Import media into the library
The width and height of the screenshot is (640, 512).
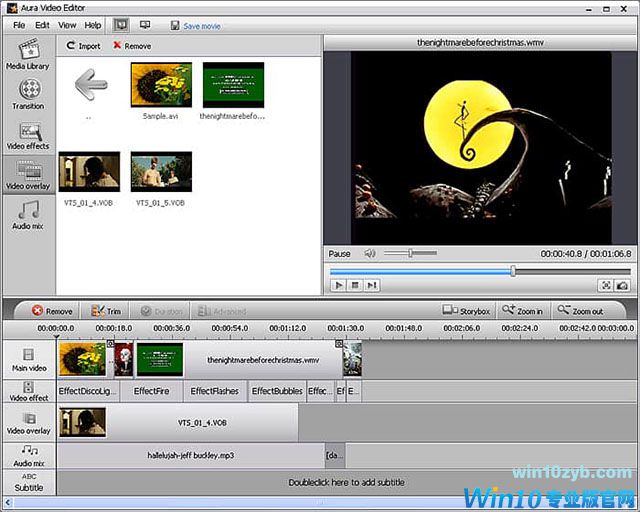(x=83, y=46)
